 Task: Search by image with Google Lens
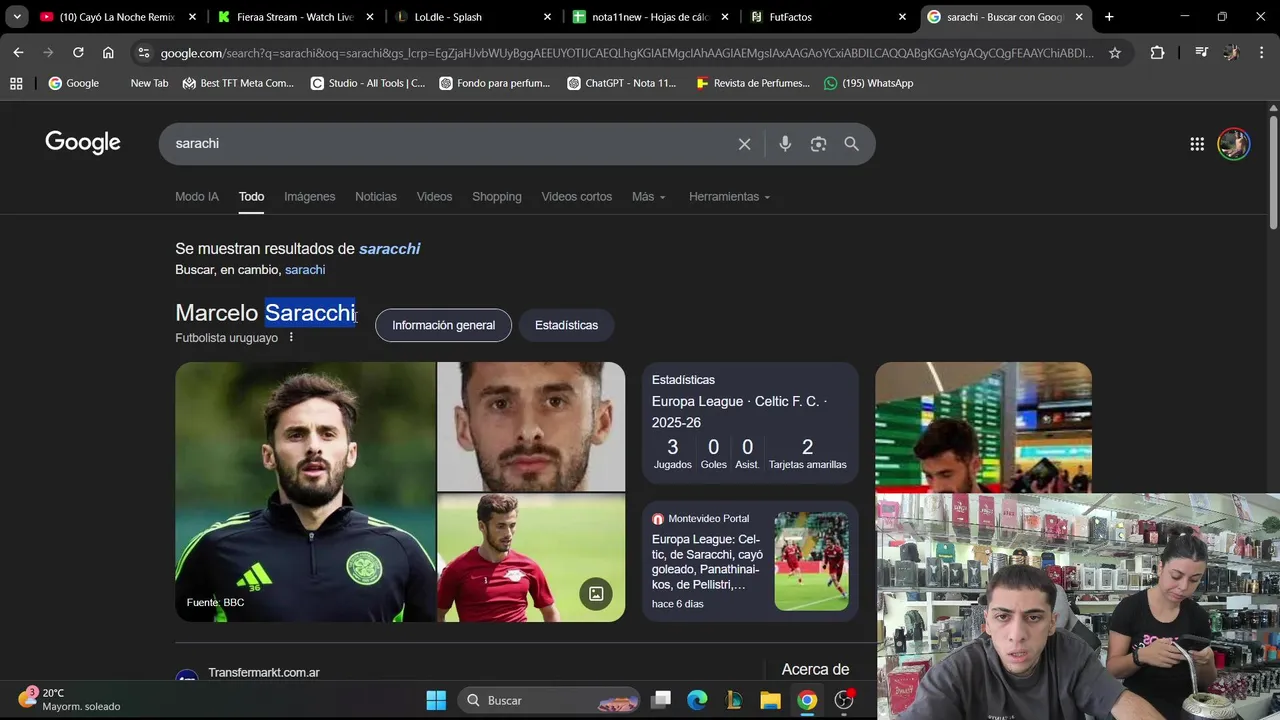pyautogui.click(x=818, y=144)
